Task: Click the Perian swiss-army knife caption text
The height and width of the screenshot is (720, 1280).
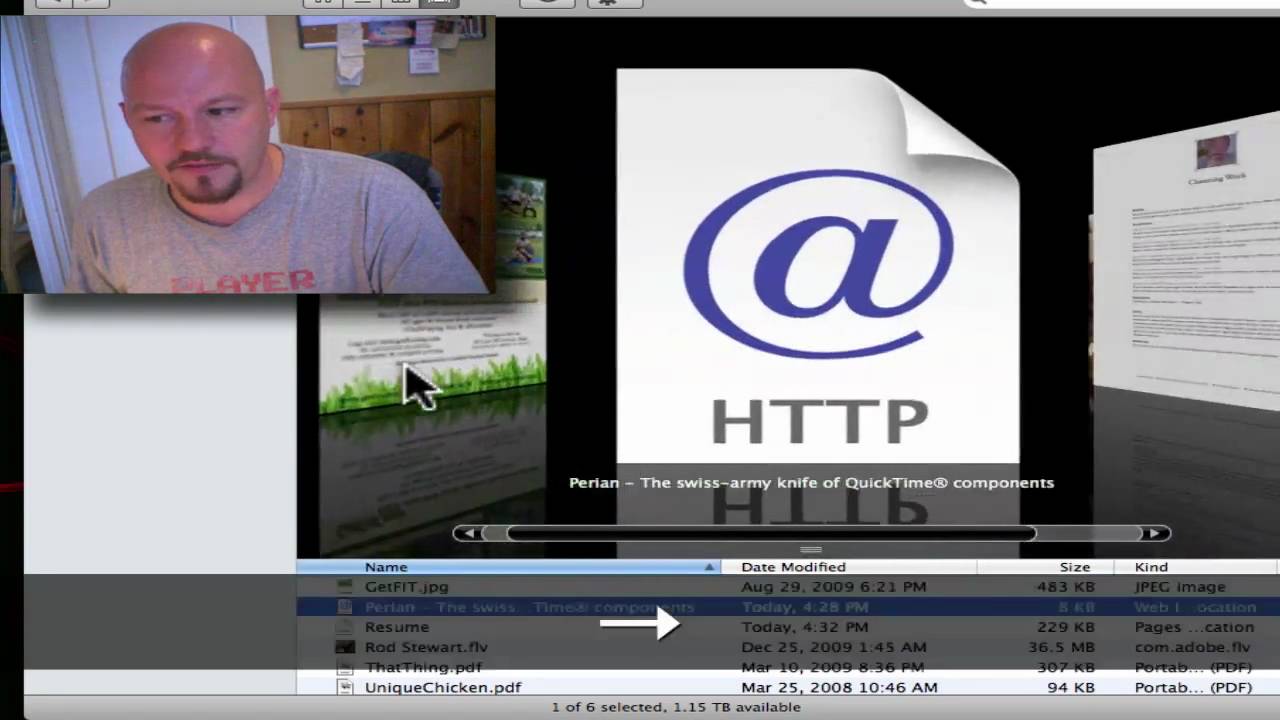Action: click(811, 482)
